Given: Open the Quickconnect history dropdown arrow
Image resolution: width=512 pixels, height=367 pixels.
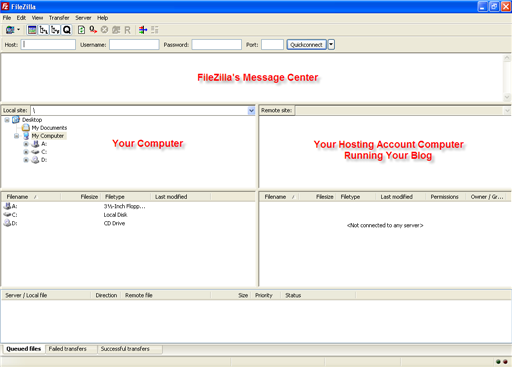Looking at the screenshot, I should (x=331, y=44).
